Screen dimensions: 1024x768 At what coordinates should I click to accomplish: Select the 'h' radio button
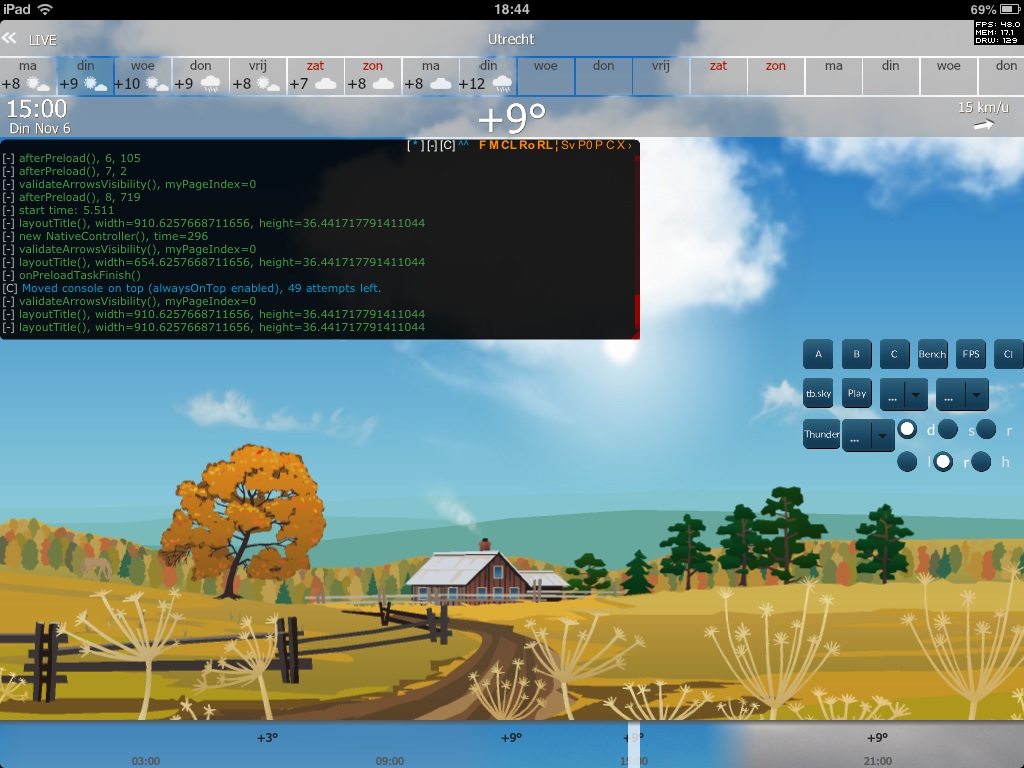point(981,461)
